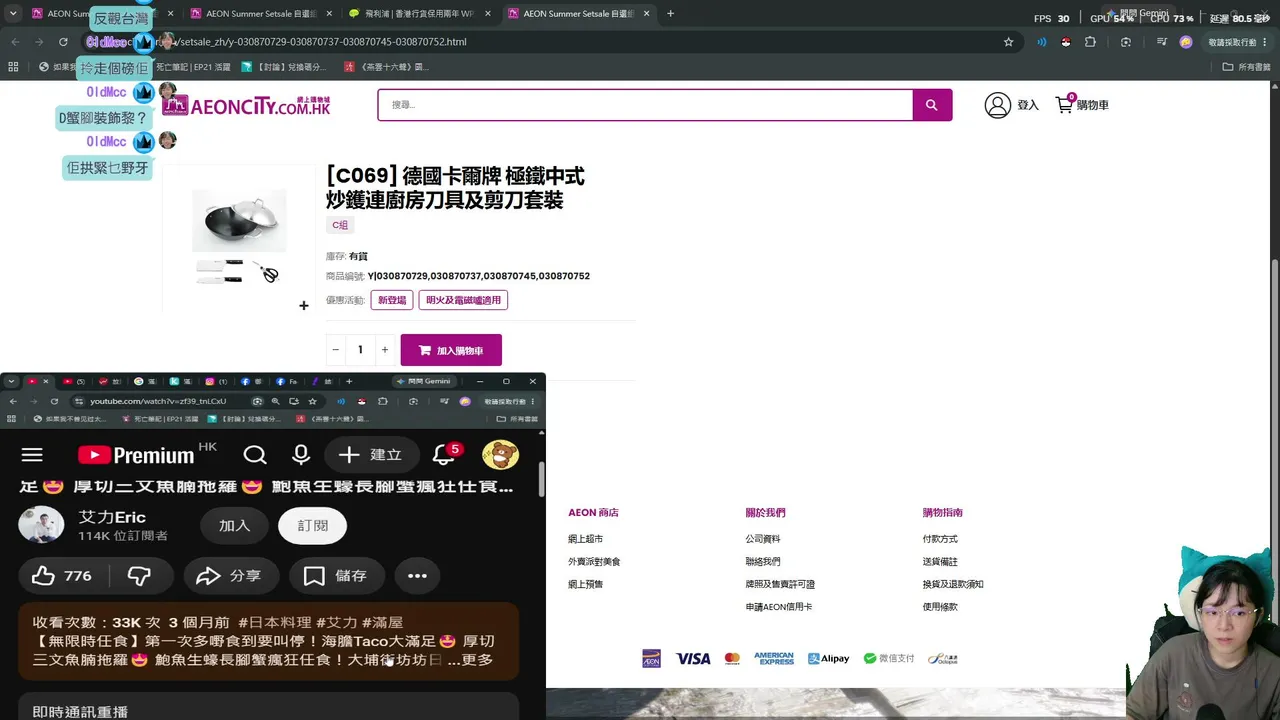The width and height of the screenshot is (1280, 720).
Task: Click the AEONCITY.COM.HK logo
Action: tap(246, 105)
